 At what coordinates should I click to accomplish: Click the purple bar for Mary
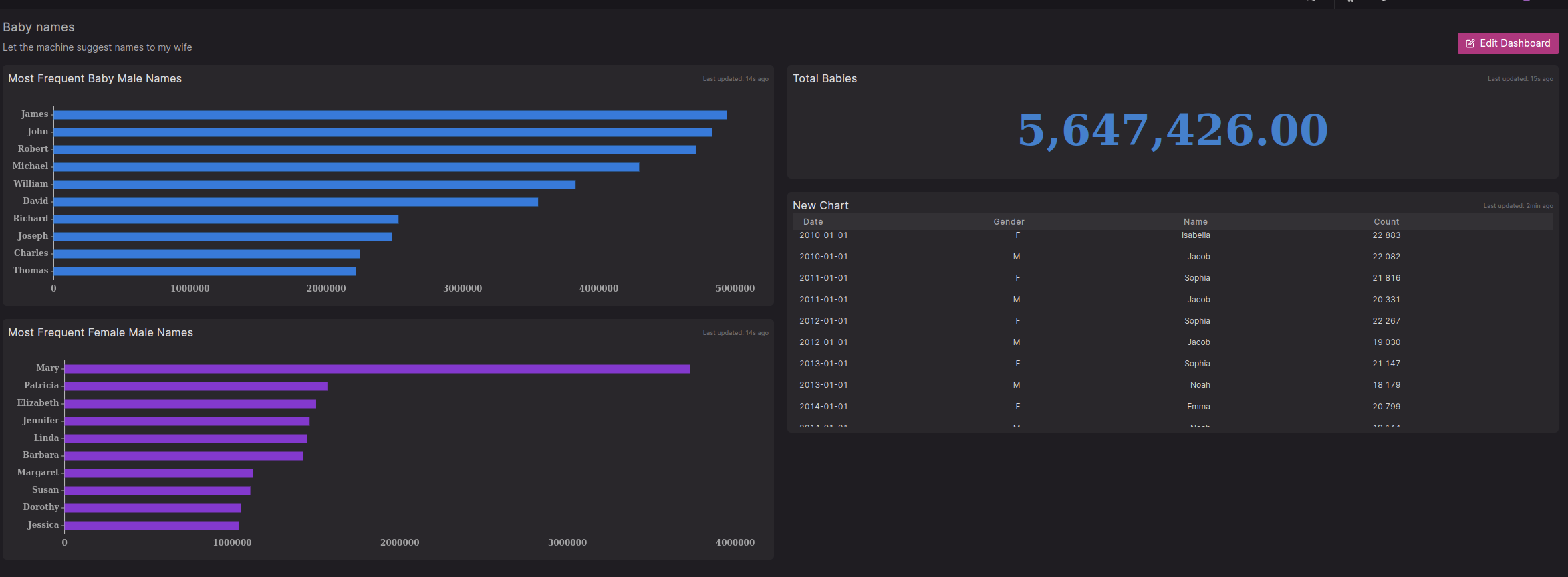click(377, 369)
